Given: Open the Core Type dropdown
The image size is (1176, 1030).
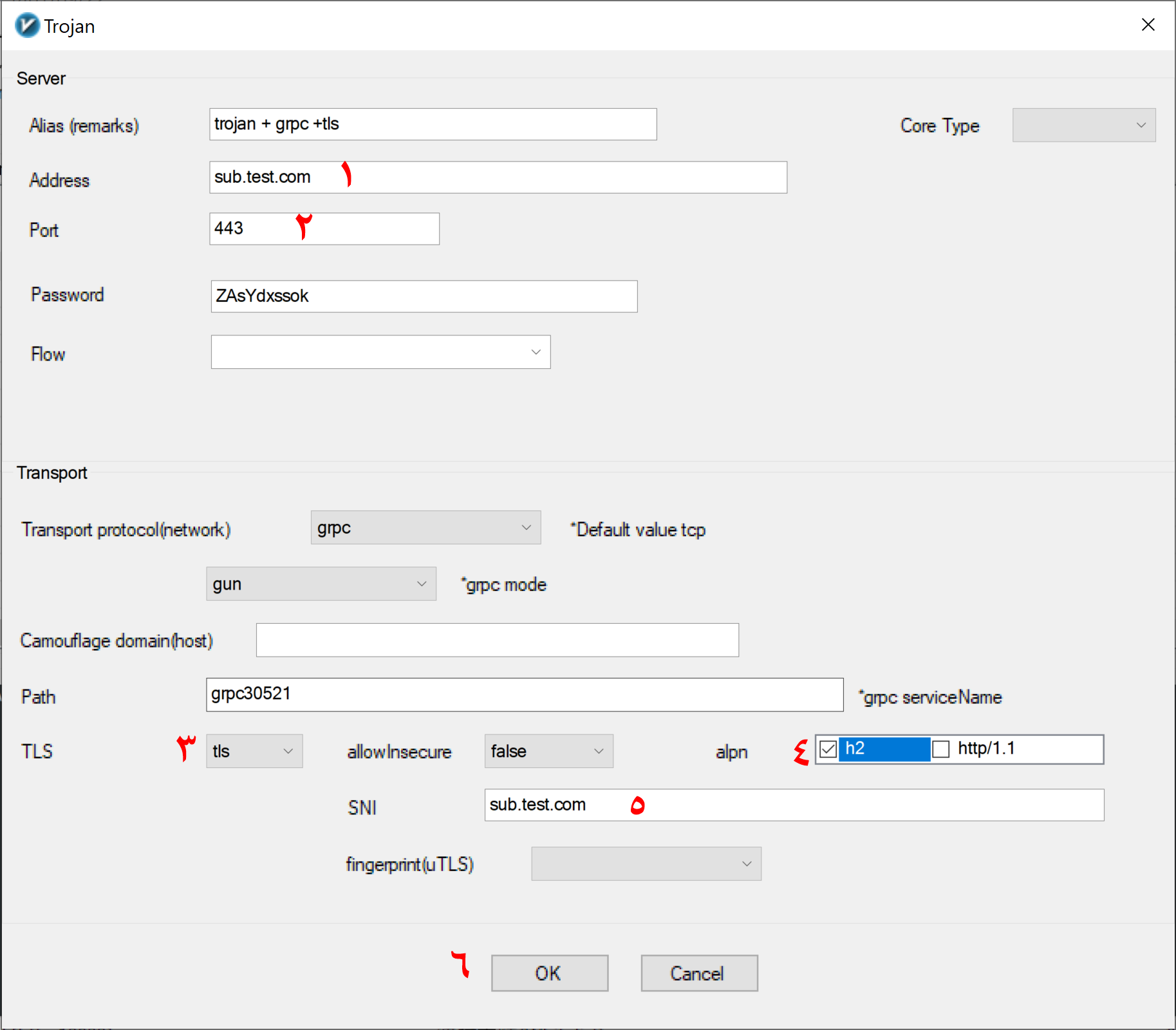Looking at the screenshot, I should point(1083,125).
